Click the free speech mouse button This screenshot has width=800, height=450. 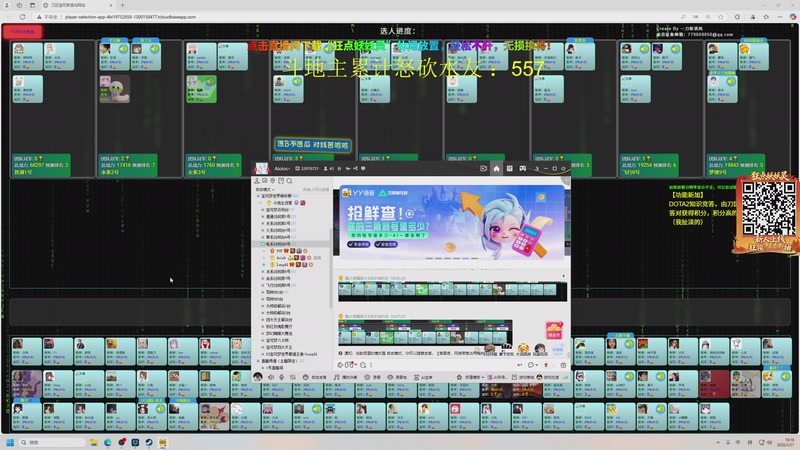(x=314, y=377)
